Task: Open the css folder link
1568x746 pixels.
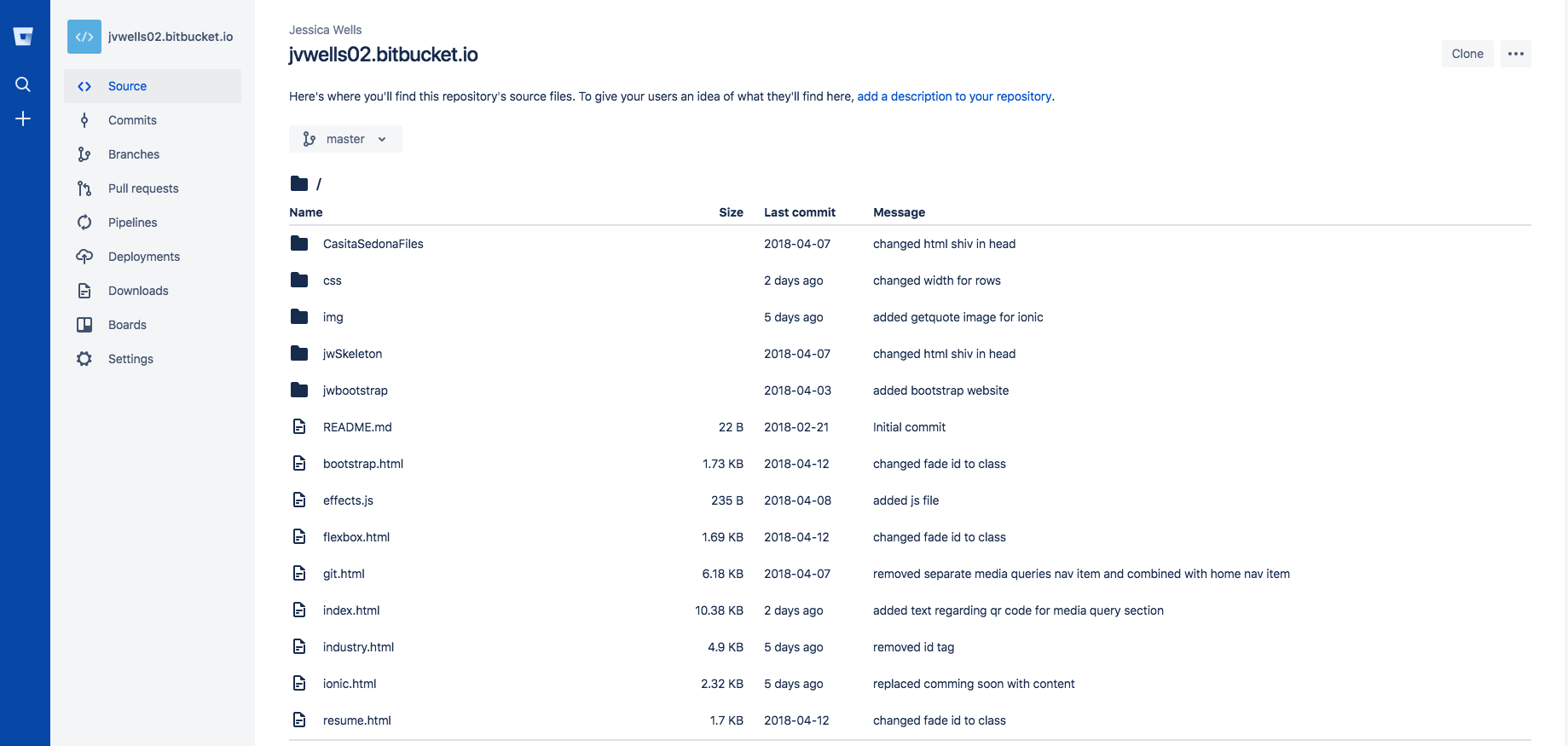Action: point(333,280)
